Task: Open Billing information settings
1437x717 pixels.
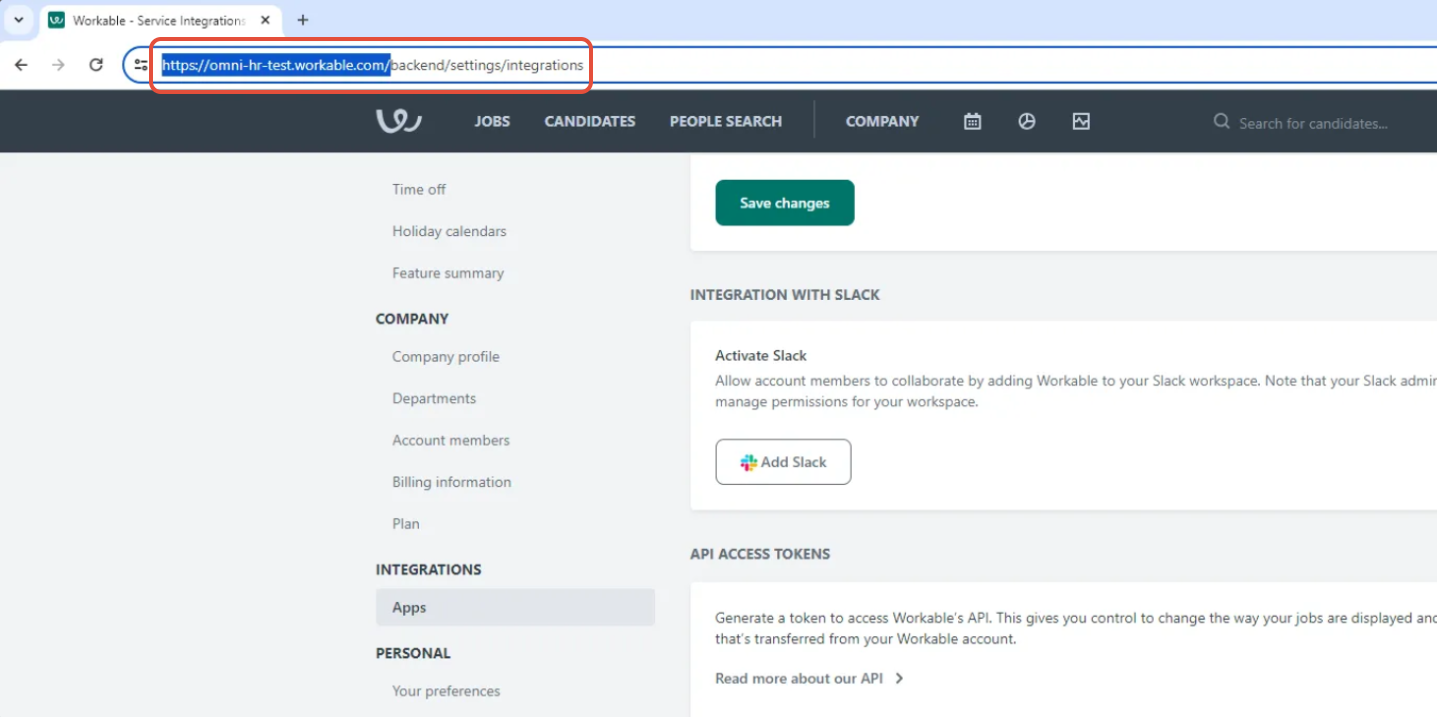Action: pyautogui.click(x=452, y=482)
